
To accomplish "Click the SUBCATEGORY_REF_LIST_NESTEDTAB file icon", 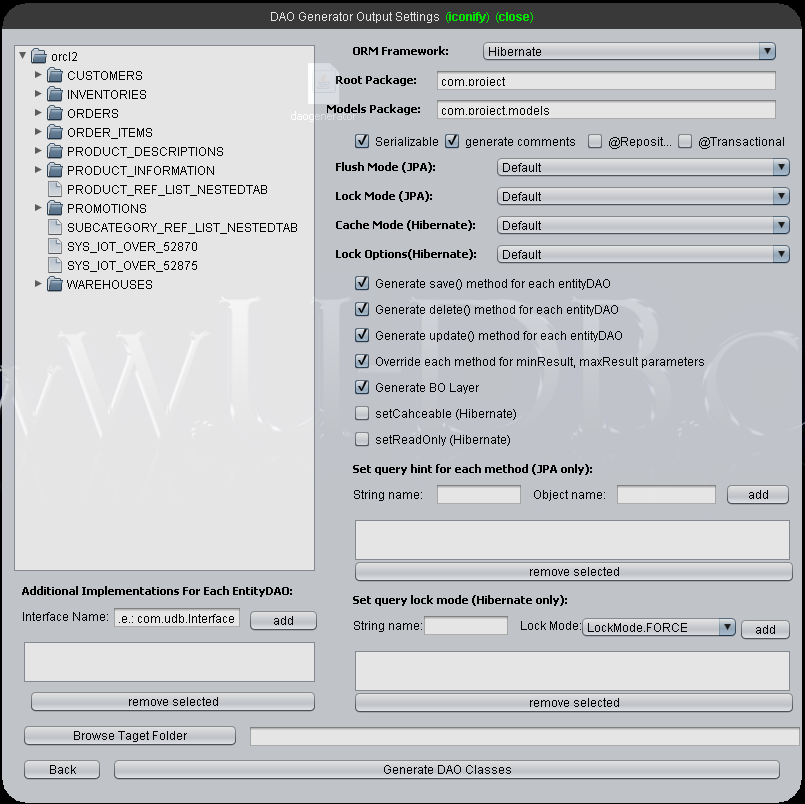I will click(54, 227).
